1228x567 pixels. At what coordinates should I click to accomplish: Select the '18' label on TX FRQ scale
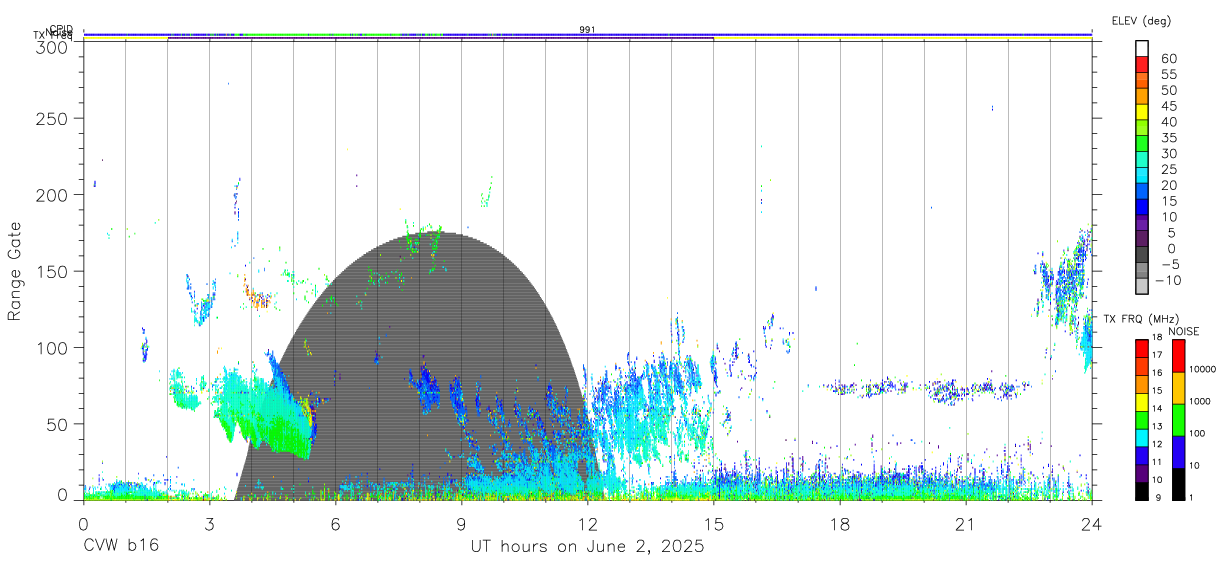[1157, 337]
